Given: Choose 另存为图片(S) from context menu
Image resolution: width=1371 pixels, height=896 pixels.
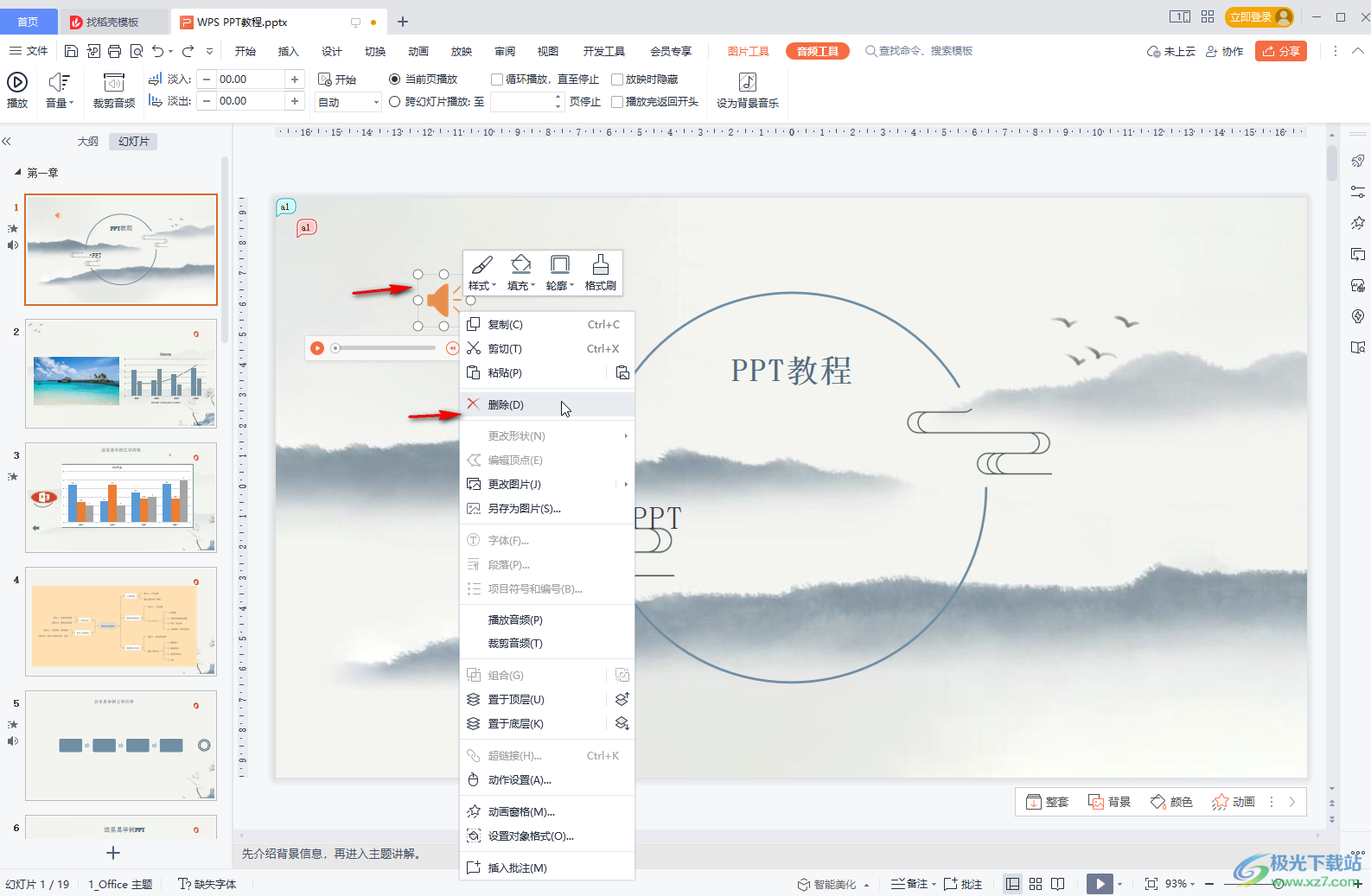Looking at the screenshot, I should (x=547, y=508).
